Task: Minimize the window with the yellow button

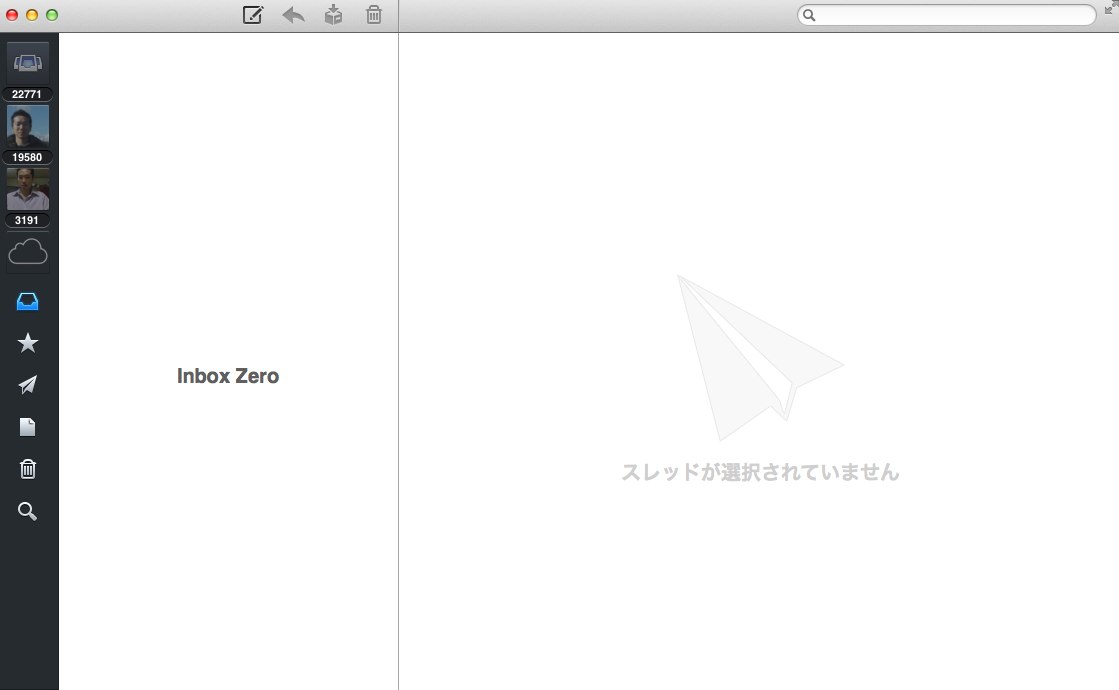Action: (x=32, y=15)
